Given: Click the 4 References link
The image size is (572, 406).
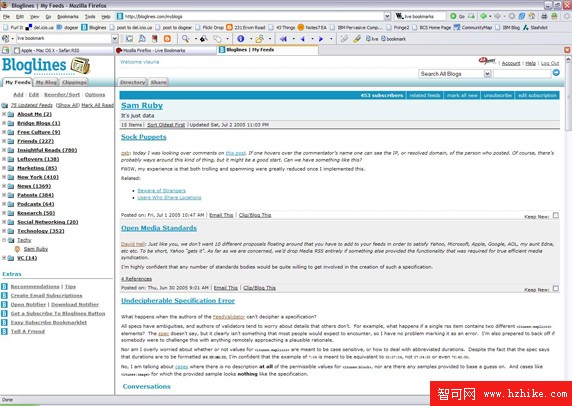Looking at the screenshot, I should [x=136, y=279].
